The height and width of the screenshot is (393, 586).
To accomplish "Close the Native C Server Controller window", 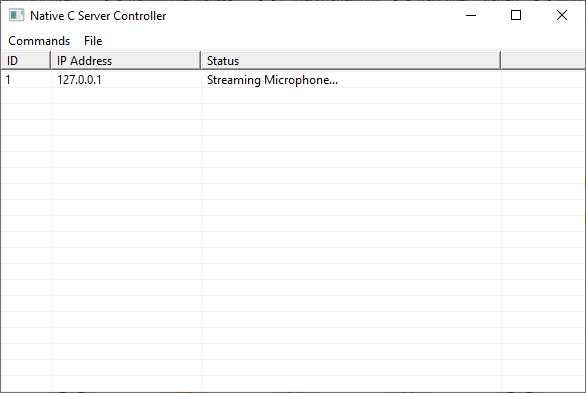I will coord(562,16).
